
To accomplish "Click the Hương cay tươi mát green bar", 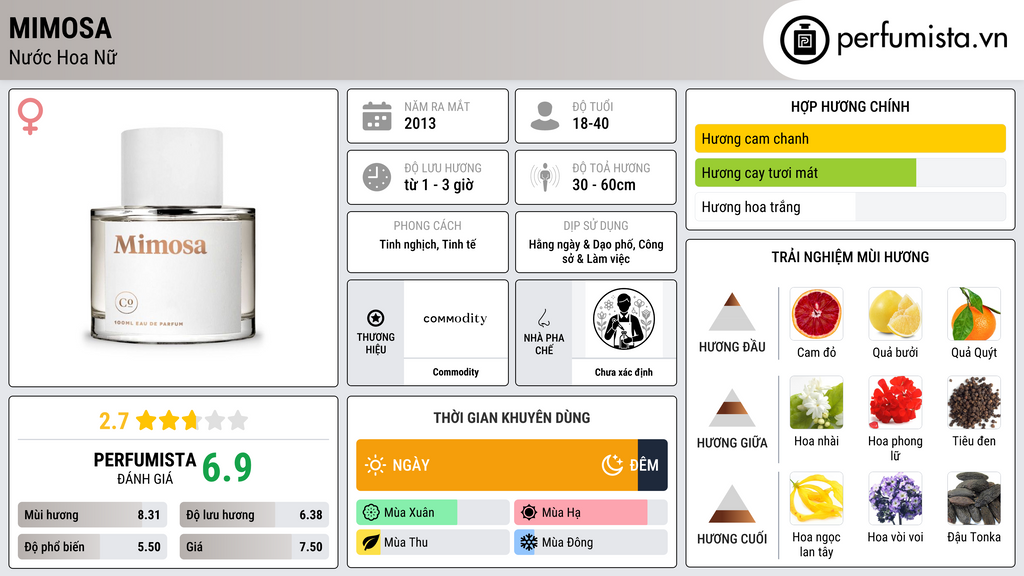I will [x=805, y=172].
